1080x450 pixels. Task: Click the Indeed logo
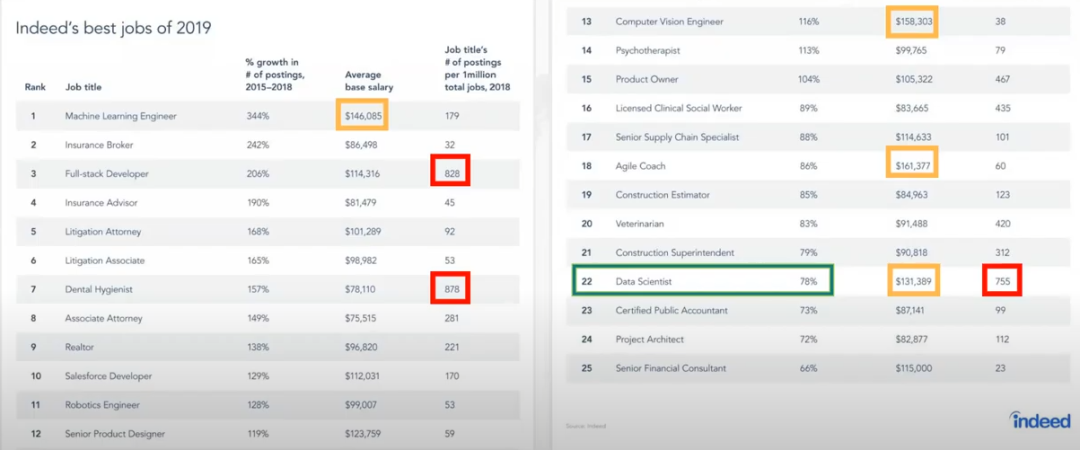[x=1039, y=420]
